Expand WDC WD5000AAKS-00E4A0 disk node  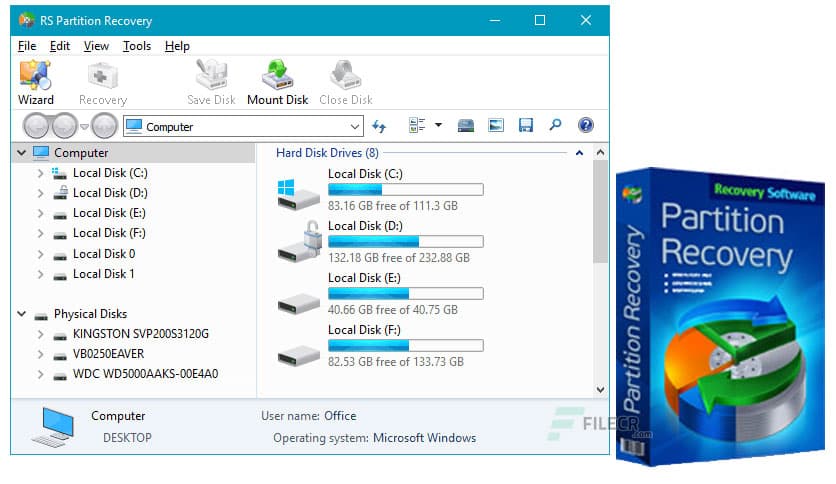tap(41, 374)
